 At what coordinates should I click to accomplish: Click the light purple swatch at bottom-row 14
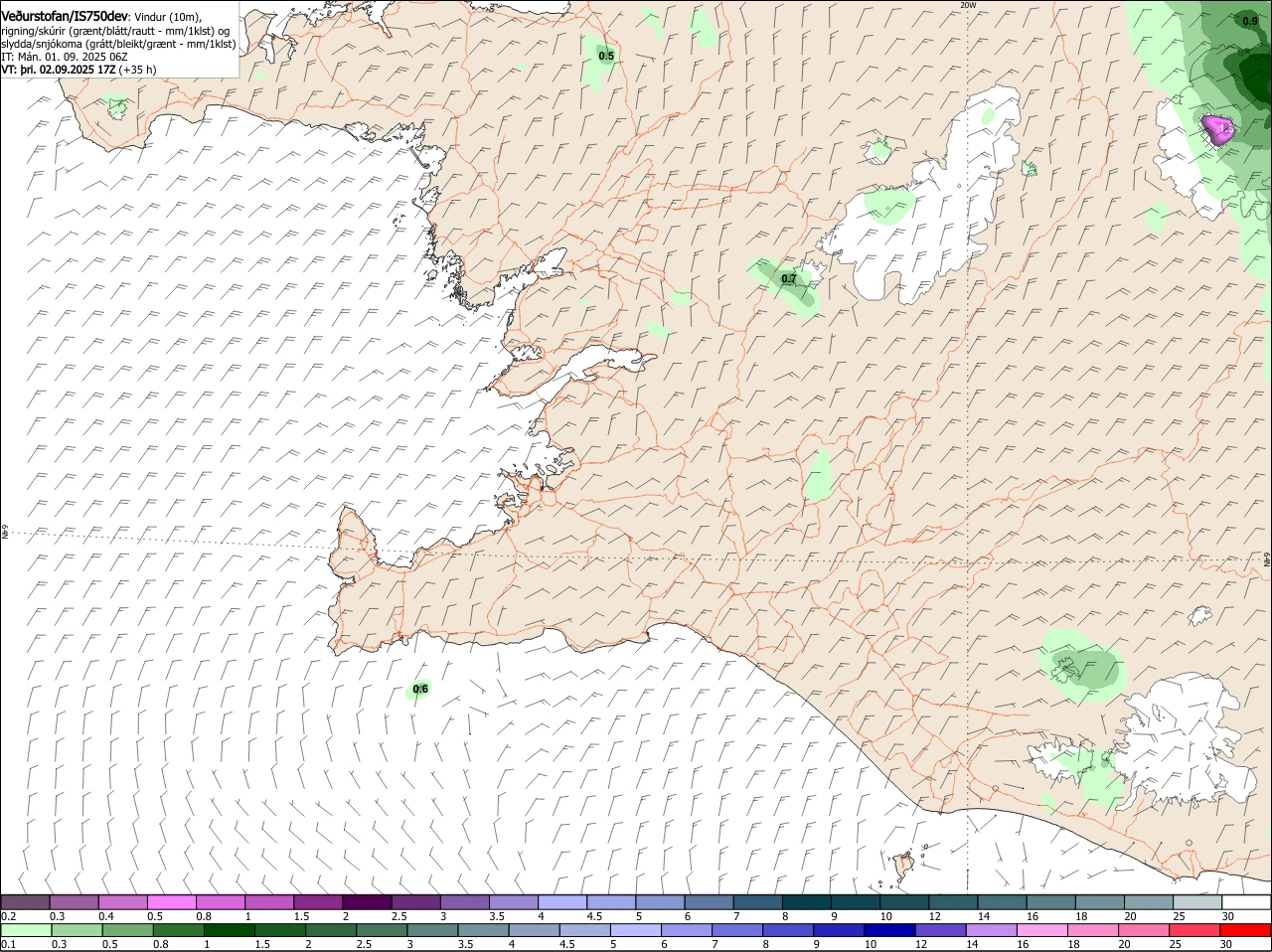(991, 930)
